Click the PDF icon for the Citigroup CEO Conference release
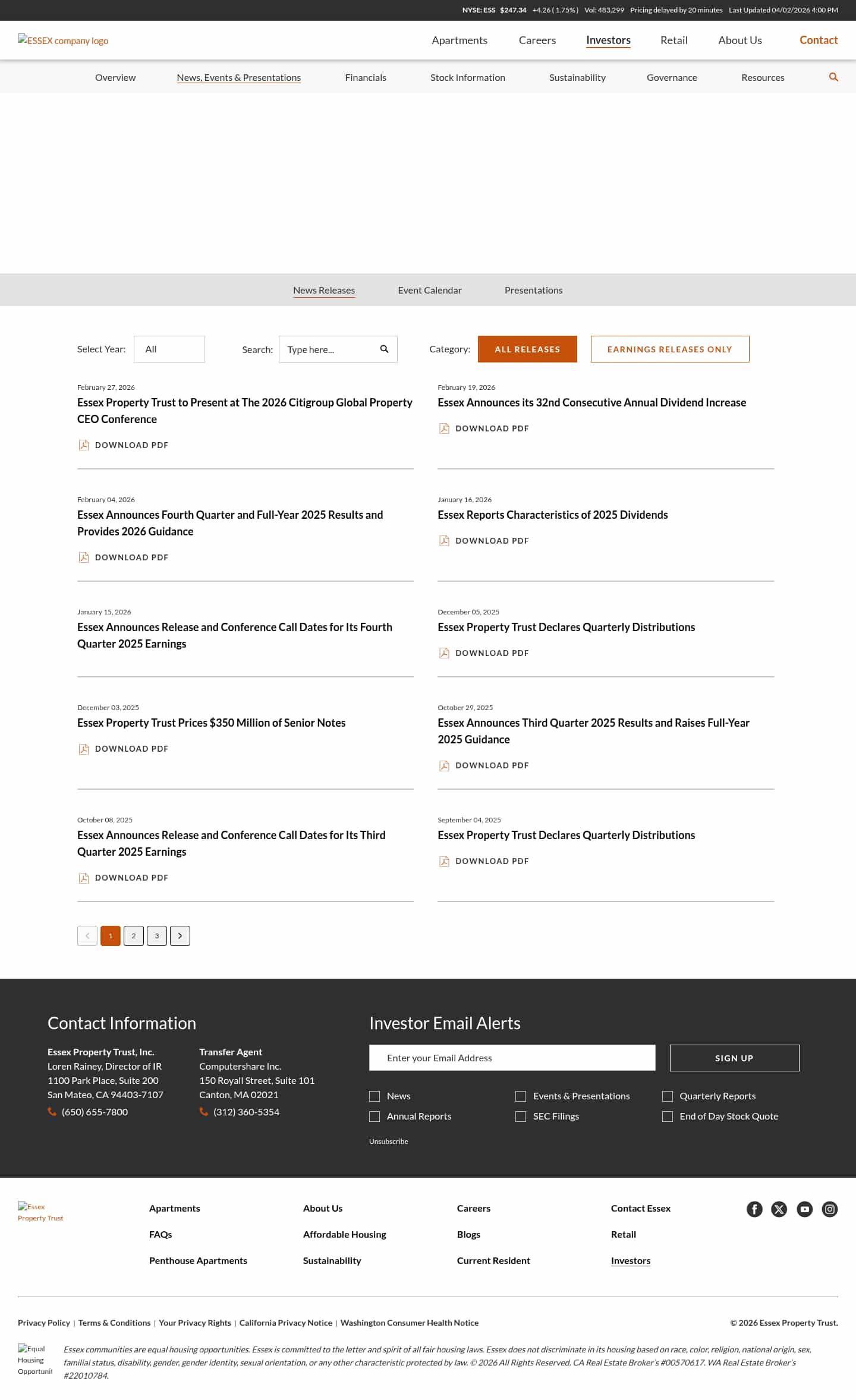Image resolution: width=856 pixels, height=1400 pixels. [x=84, y=445]
